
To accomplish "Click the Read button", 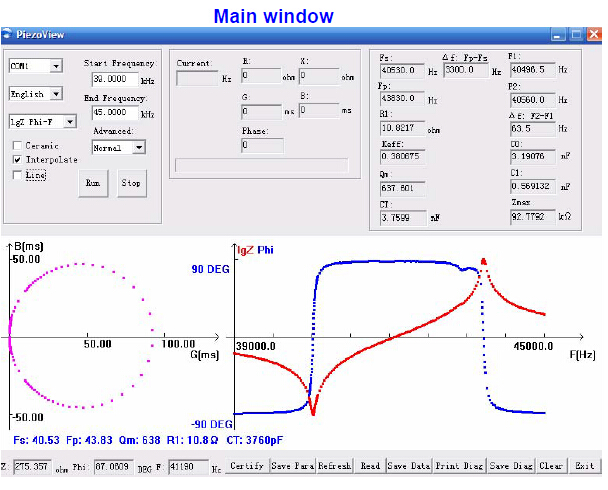I will coord(370,466).
